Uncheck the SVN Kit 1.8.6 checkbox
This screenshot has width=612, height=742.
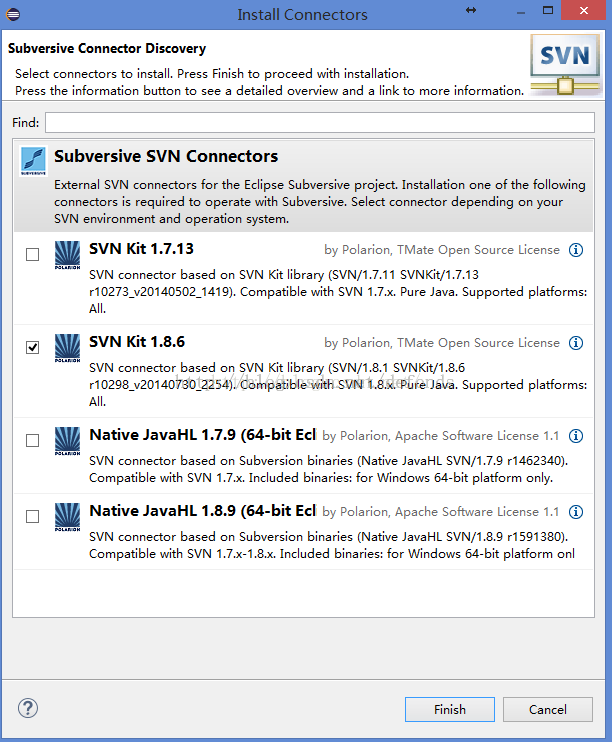[33, 347]
